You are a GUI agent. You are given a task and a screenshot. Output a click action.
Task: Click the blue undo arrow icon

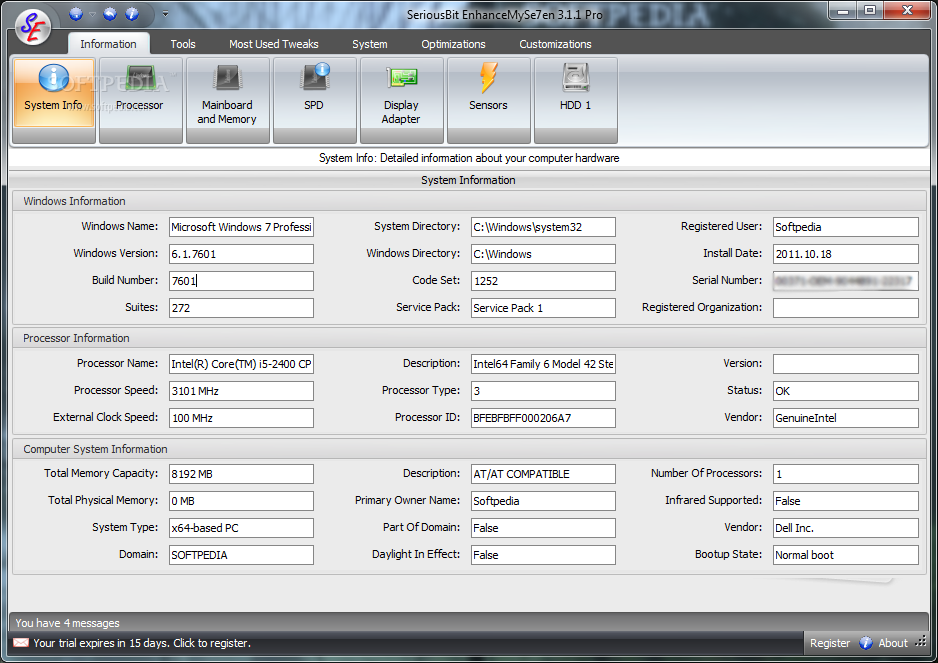coord(109,14)
